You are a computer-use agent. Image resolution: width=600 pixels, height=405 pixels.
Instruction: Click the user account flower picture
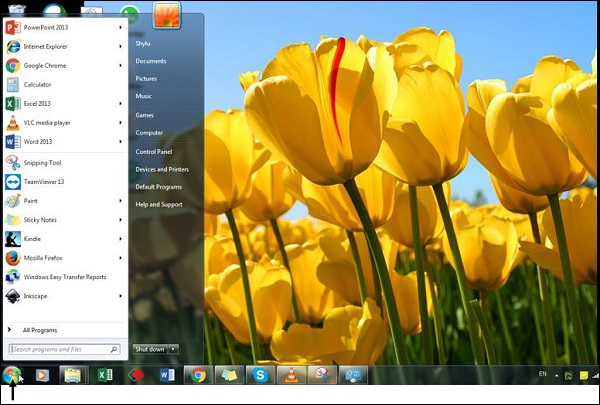[x=166, y=15]
